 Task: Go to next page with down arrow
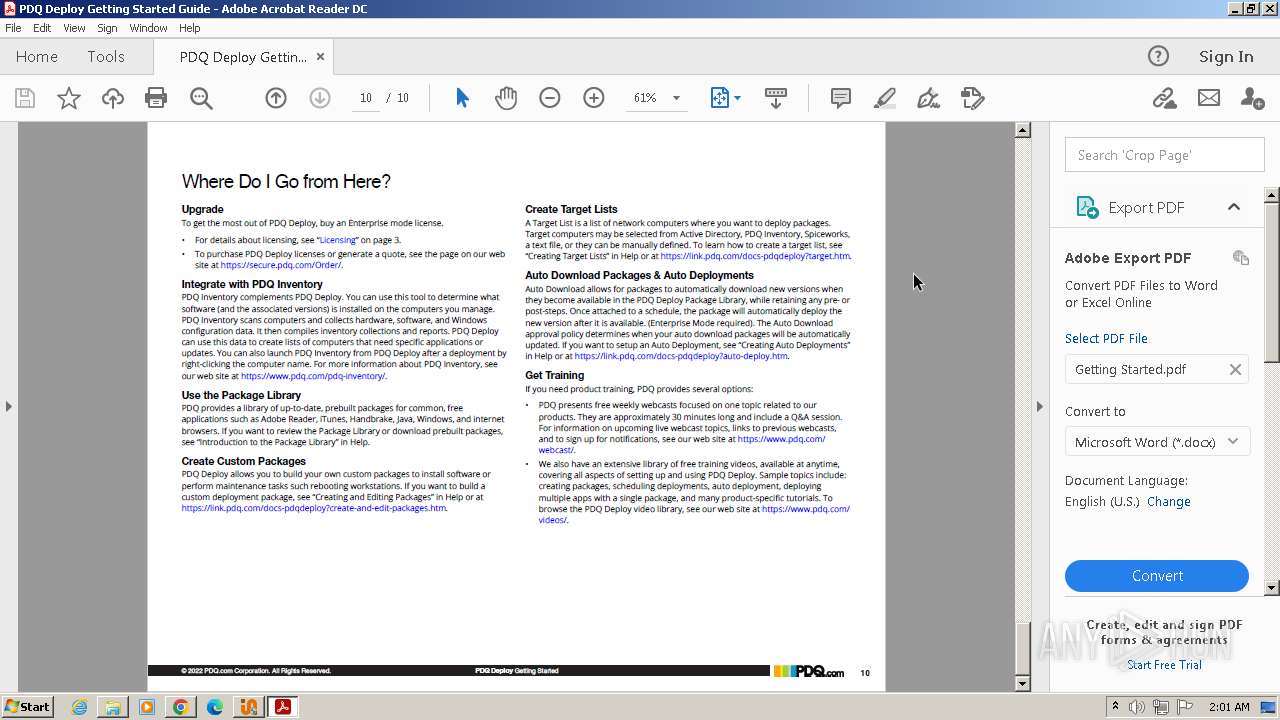click(320, 98)
